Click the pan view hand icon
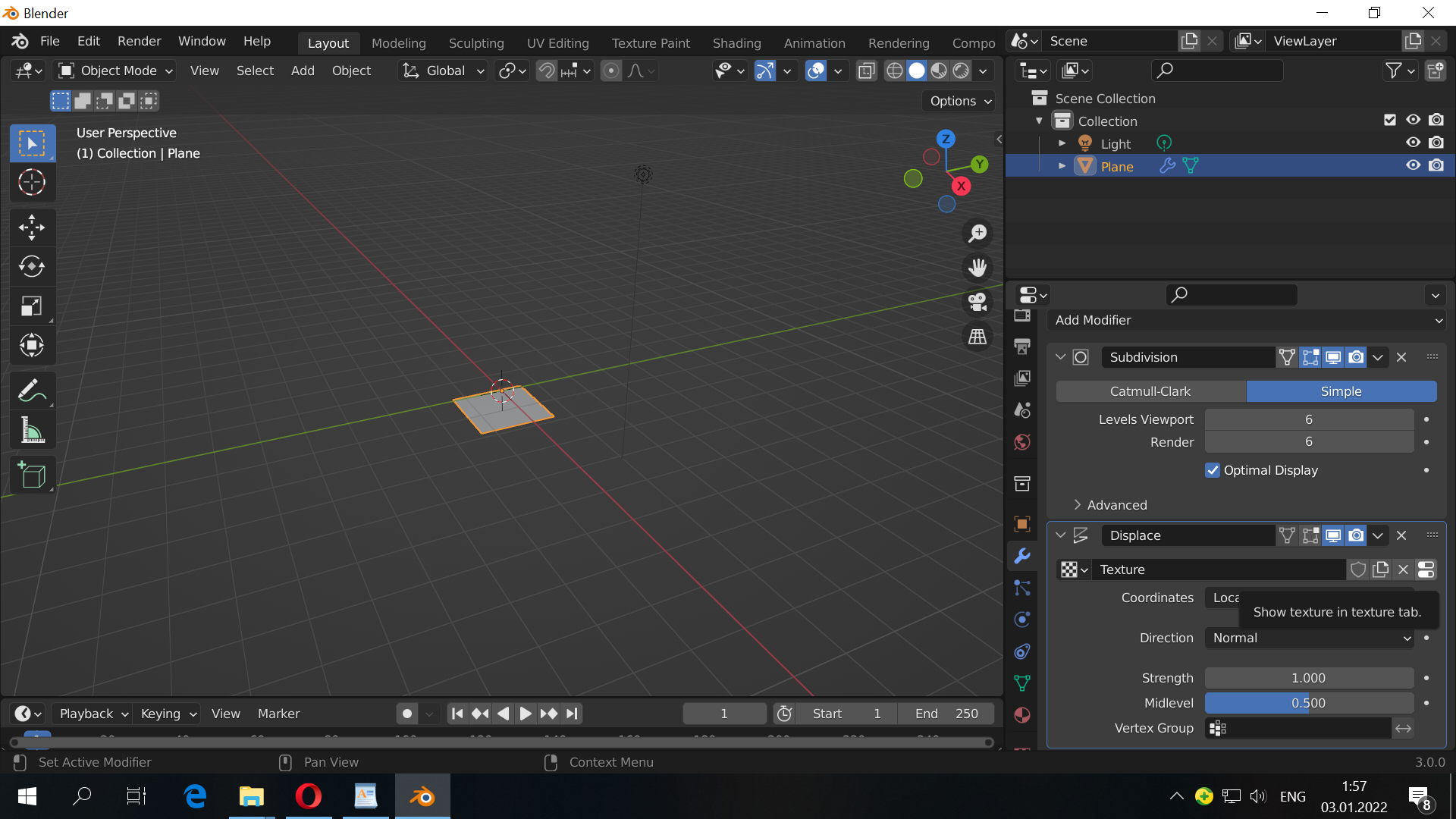The image size is (1456, 819). tap(977, 267)
